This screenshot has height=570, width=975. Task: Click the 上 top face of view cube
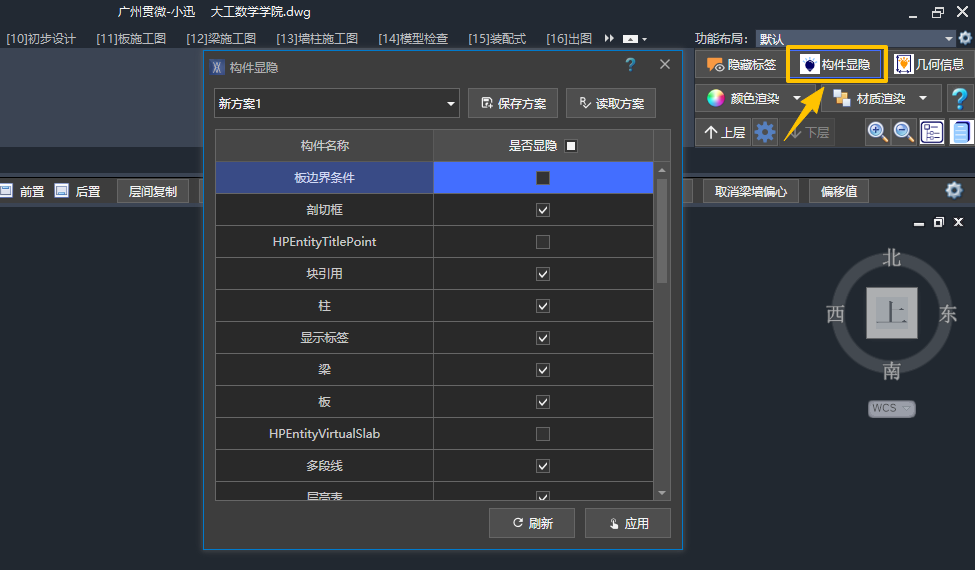click(892, 313)
